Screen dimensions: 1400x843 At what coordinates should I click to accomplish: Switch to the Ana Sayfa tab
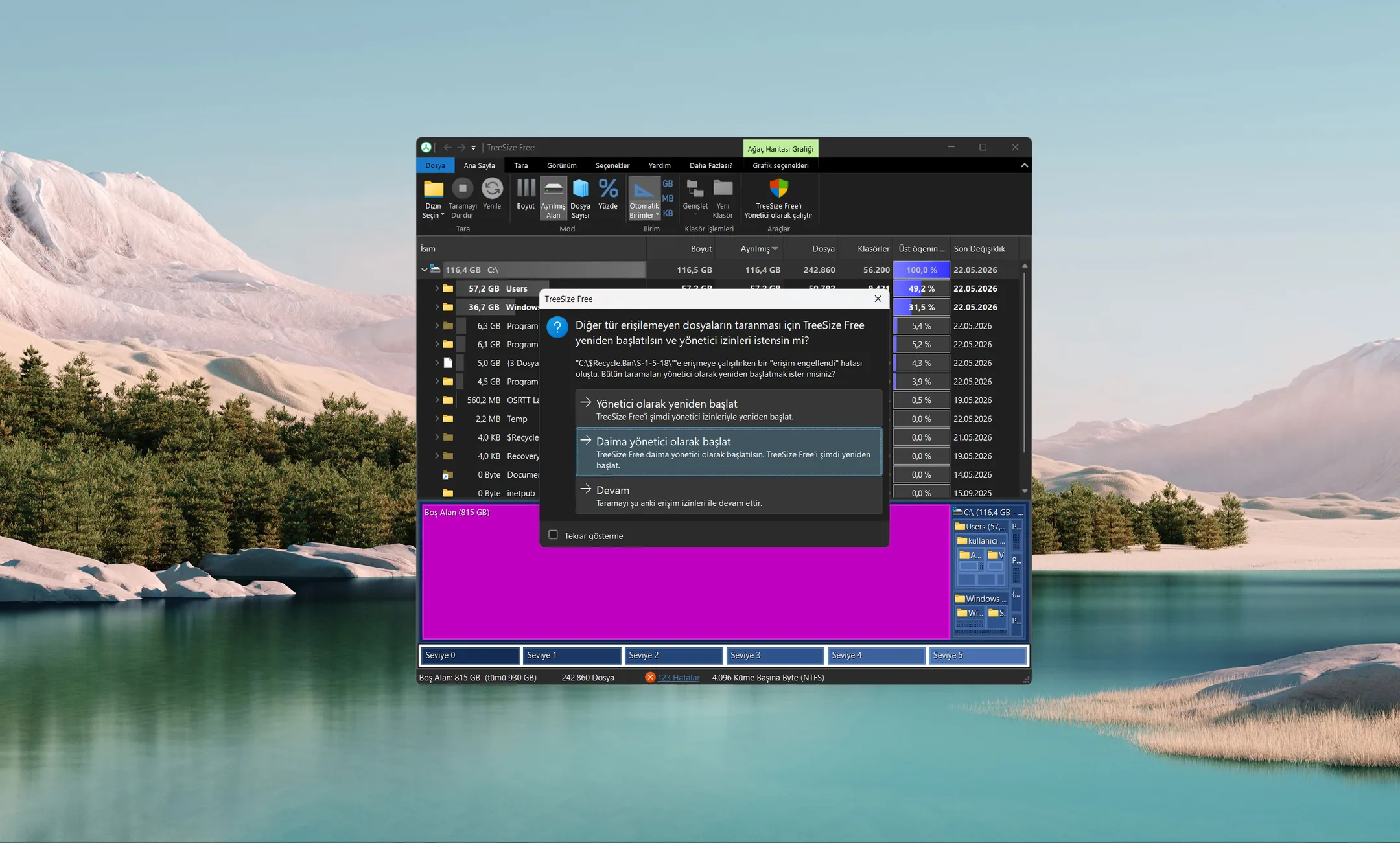(479, 165)
